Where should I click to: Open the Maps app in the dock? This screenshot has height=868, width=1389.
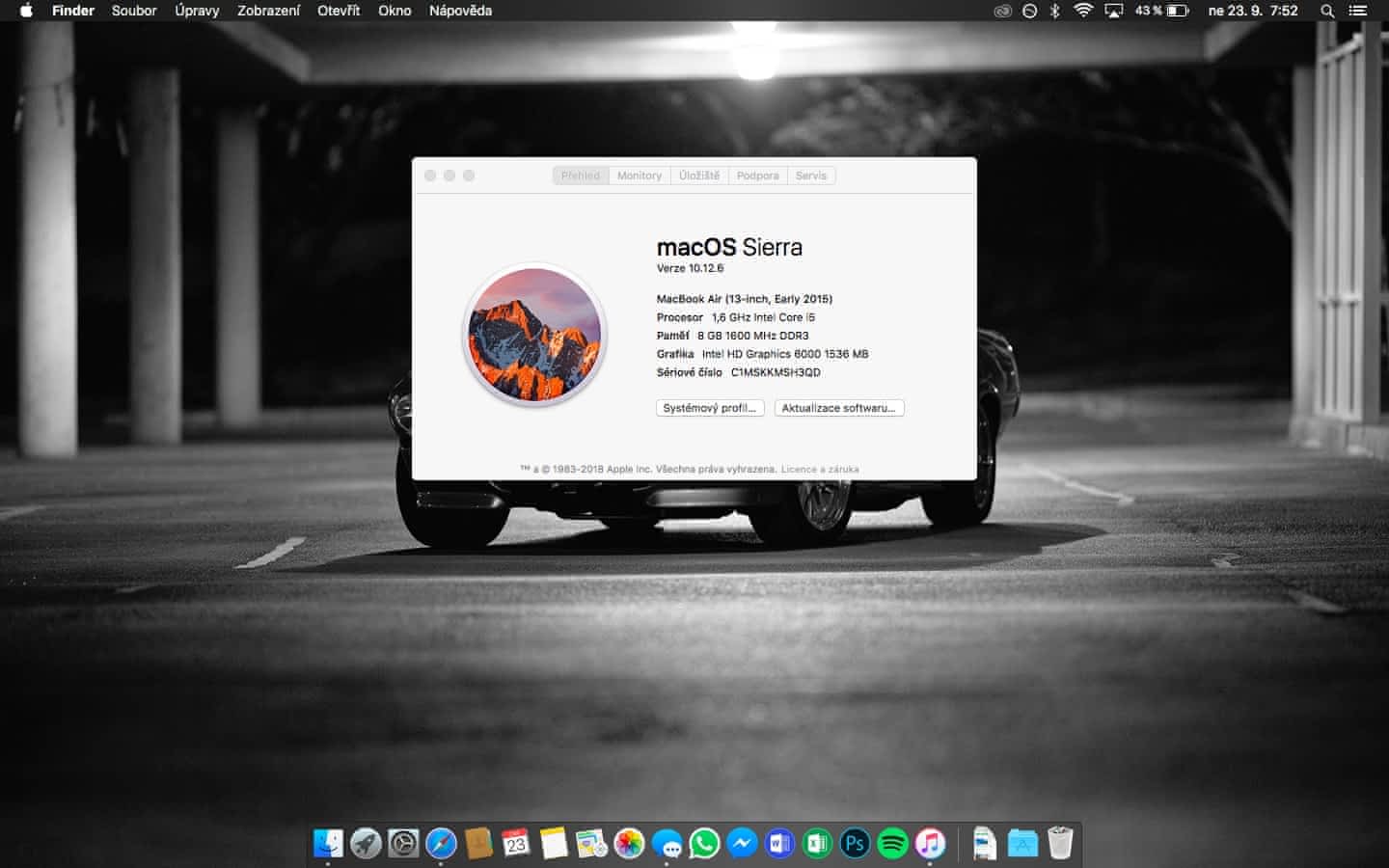[x=591, y=844]
